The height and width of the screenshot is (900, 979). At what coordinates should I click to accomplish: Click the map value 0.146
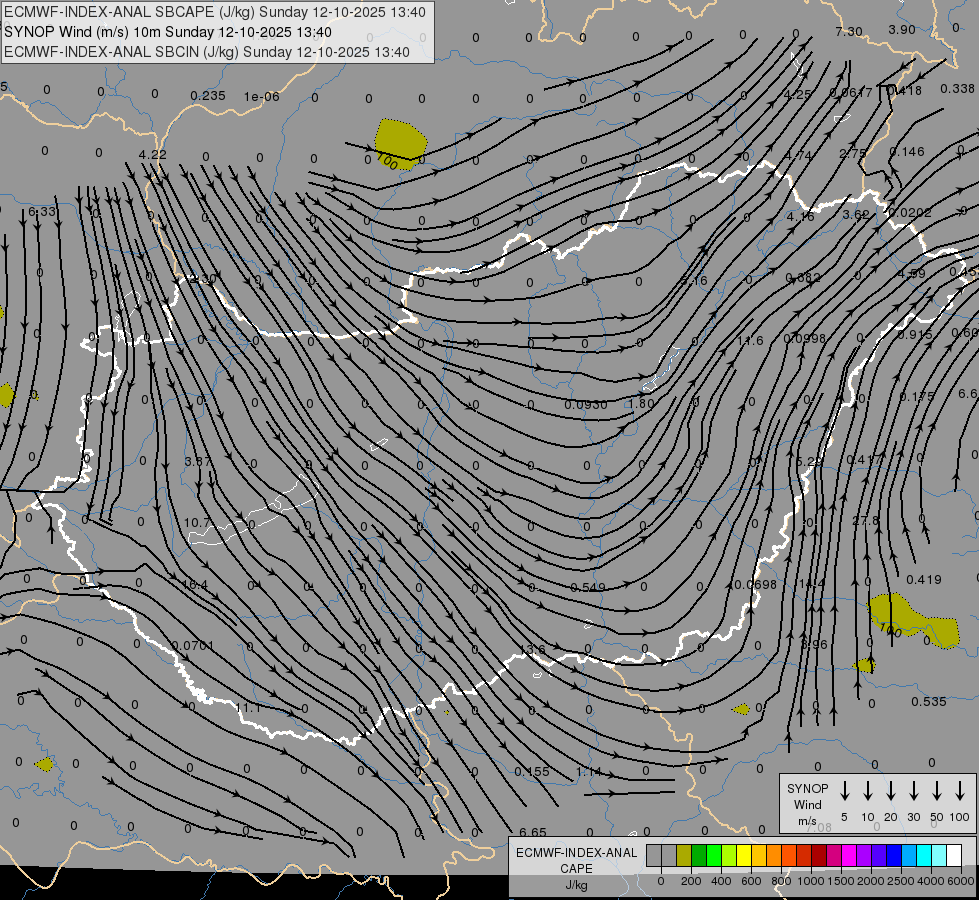click(907, 152)
